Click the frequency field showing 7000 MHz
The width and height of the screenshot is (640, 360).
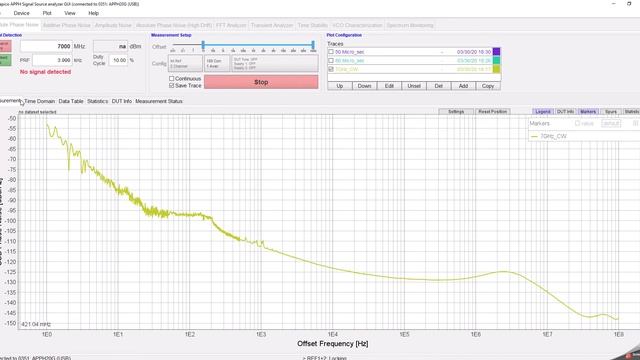(x=46, y=46)
